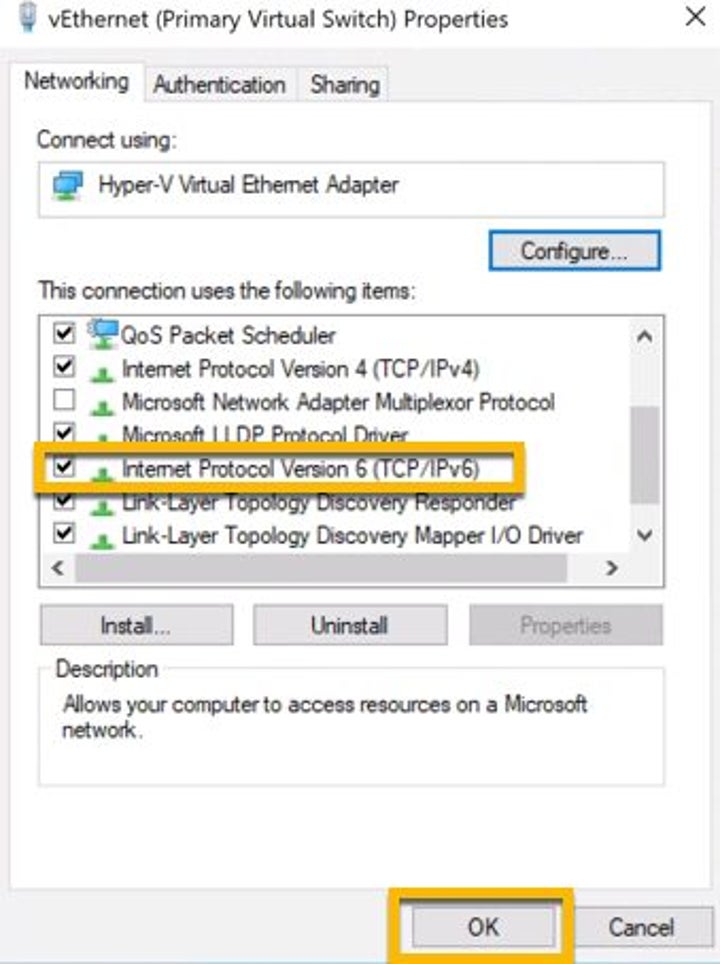The image size is (720, 964).
Task: Click the QoS Packet Scheduler icon
Action: [101, 334]
